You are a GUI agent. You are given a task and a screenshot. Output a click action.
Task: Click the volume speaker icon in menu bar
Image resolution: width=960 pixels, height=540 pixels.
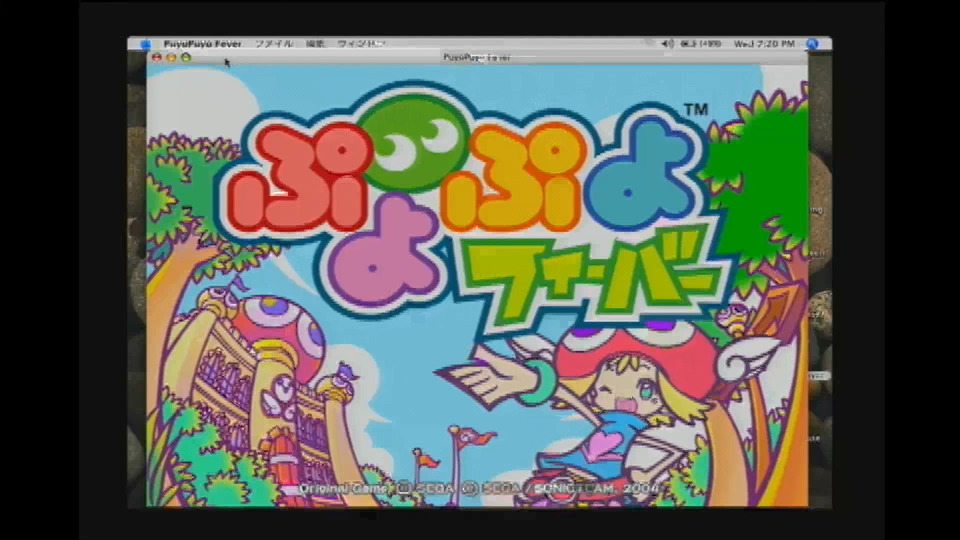(x=667, y=44)
